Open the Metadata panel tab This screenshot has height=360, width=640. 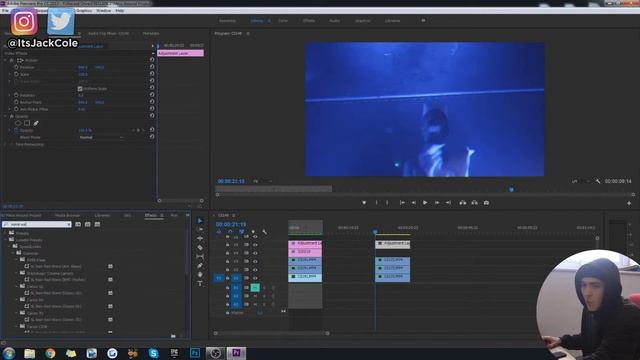[151, 33]
